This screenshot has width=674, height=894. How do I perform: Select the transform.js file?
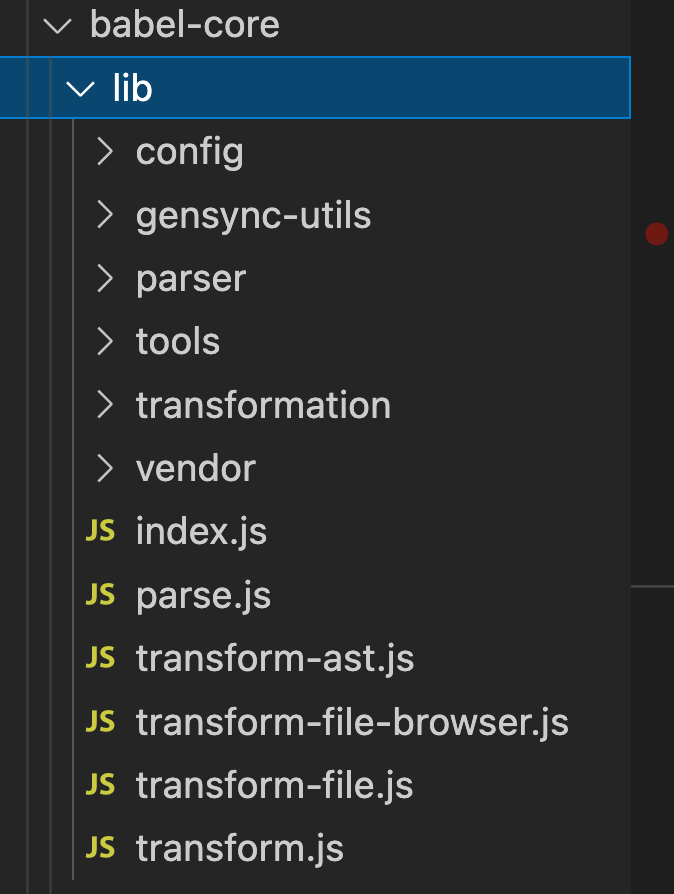tap(239, 848)
